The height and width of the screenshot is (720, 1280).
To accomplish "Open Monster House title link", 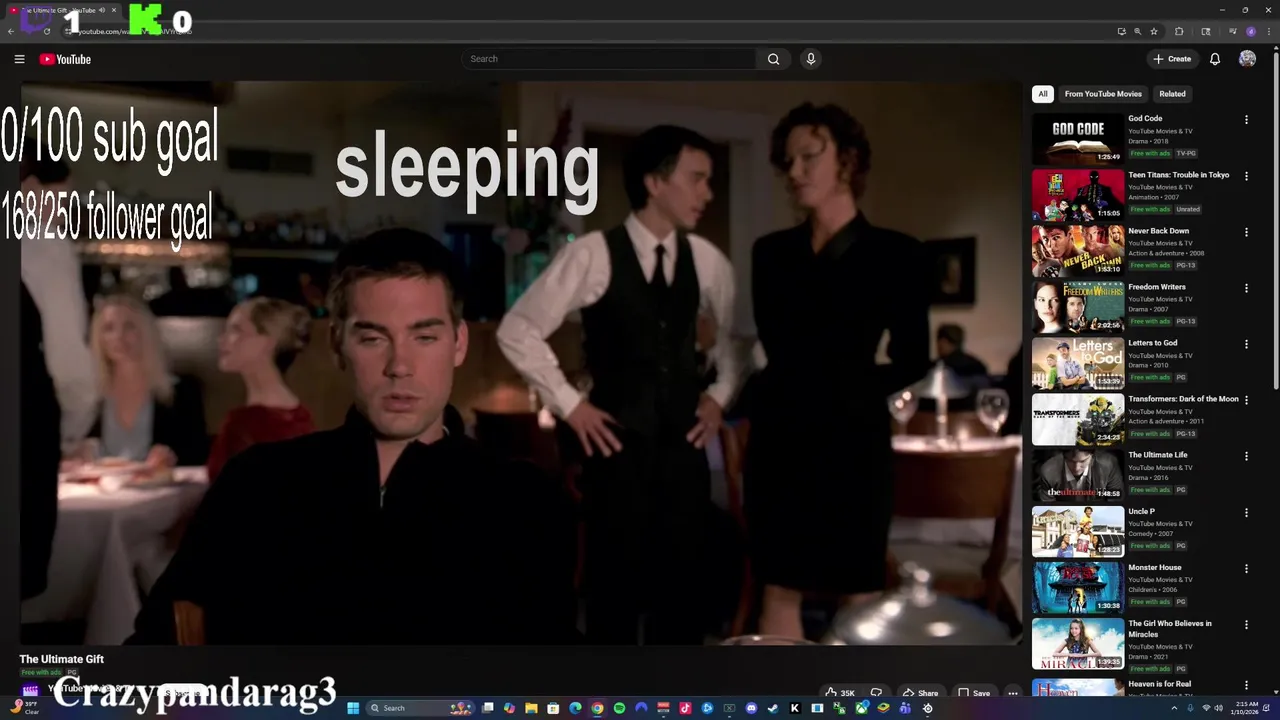I will 1155,567.
